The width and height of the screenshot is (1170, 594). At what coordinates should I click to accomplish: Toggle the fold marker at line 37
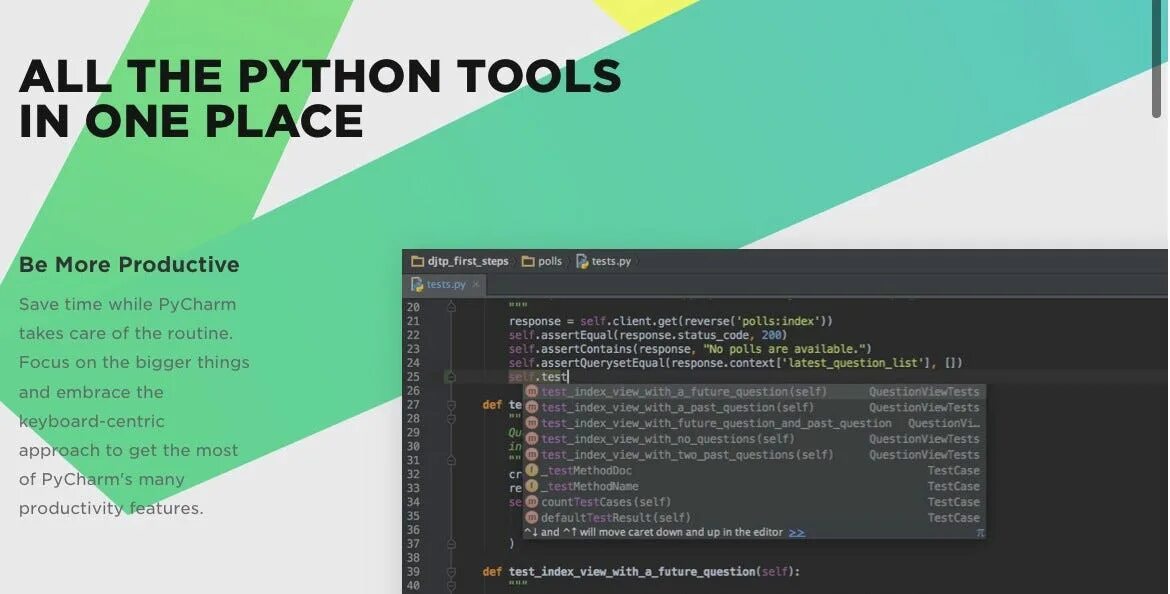[451, 544]
